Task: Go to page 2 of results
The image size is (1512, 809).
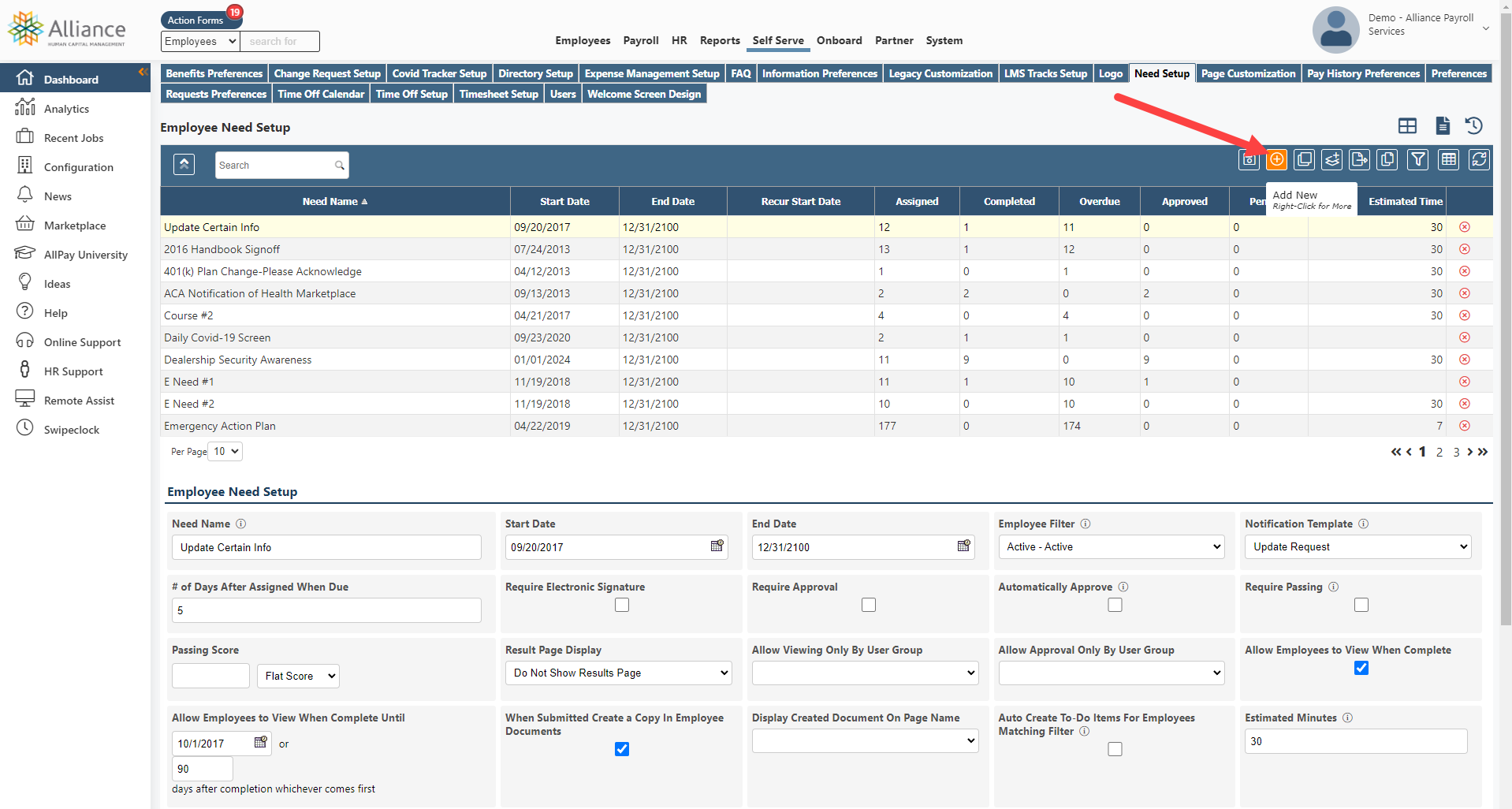Action: pos(1439,452)
